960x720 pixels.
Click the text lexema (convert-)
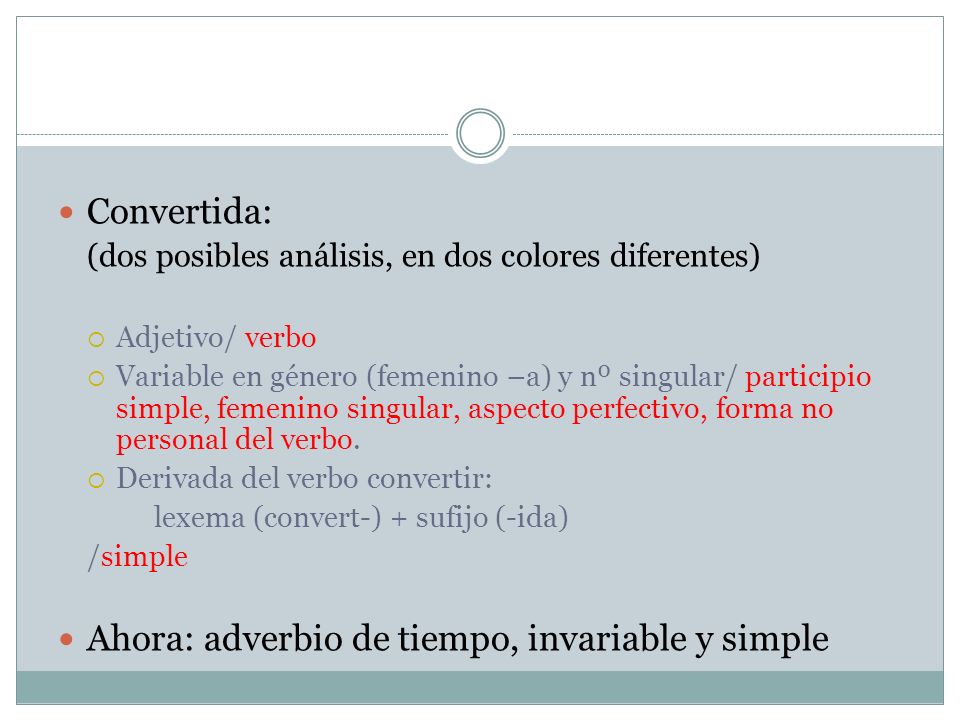click(x=267, y=518)
